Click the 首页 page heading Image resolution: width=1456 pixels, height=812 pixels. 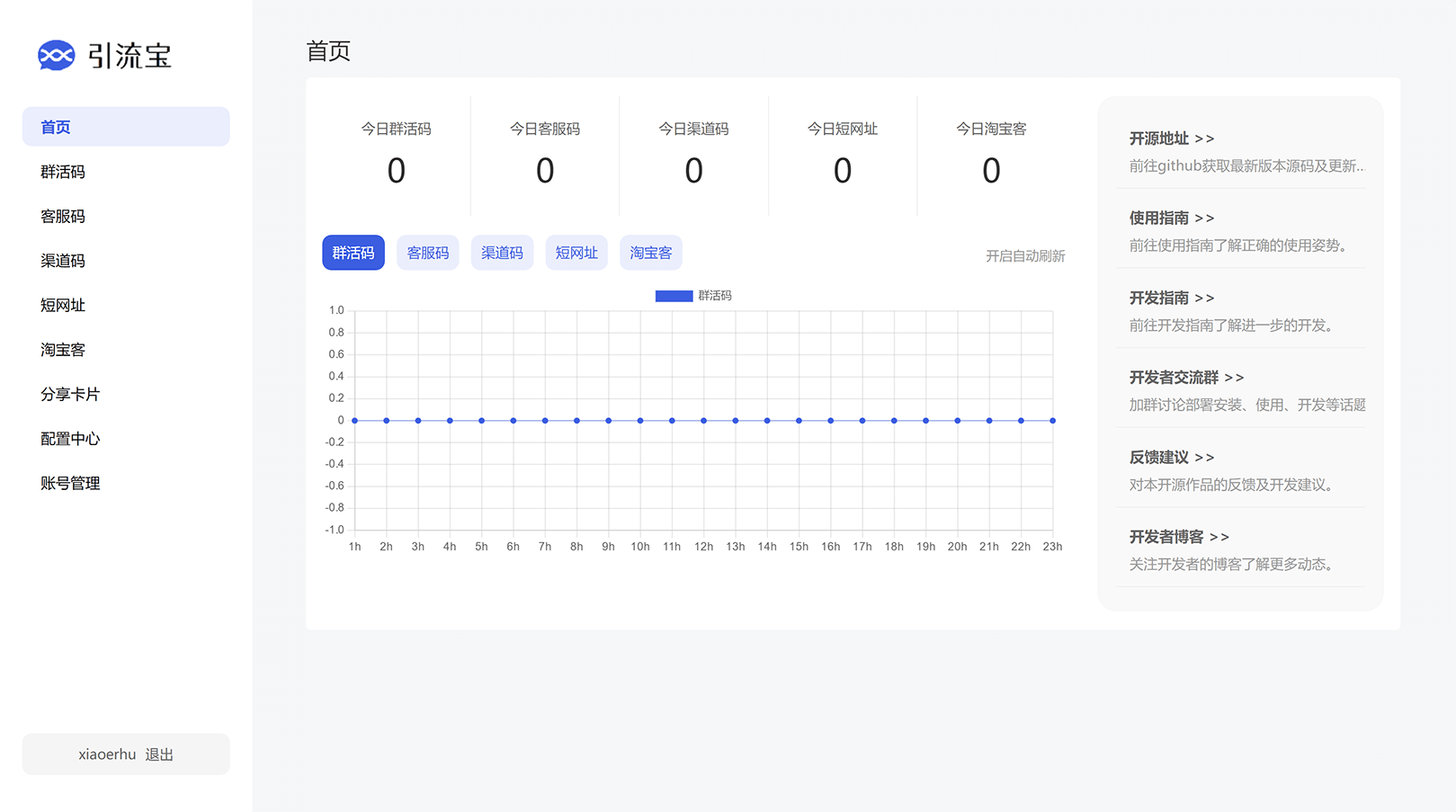point(328,51)
